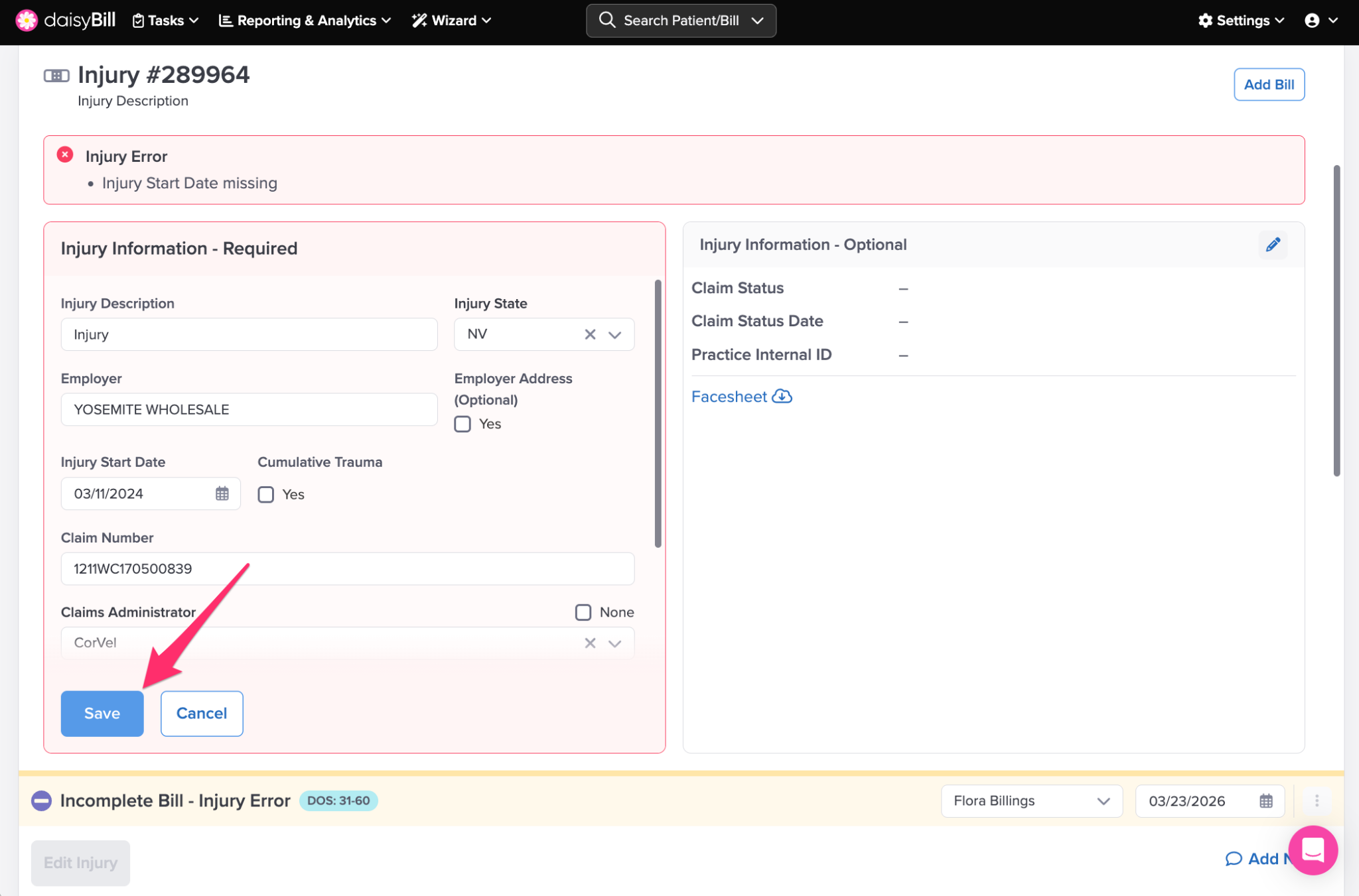The image size is (1359, 896).
Task: Open the Tasks menu
Action: tap(165, 21)
